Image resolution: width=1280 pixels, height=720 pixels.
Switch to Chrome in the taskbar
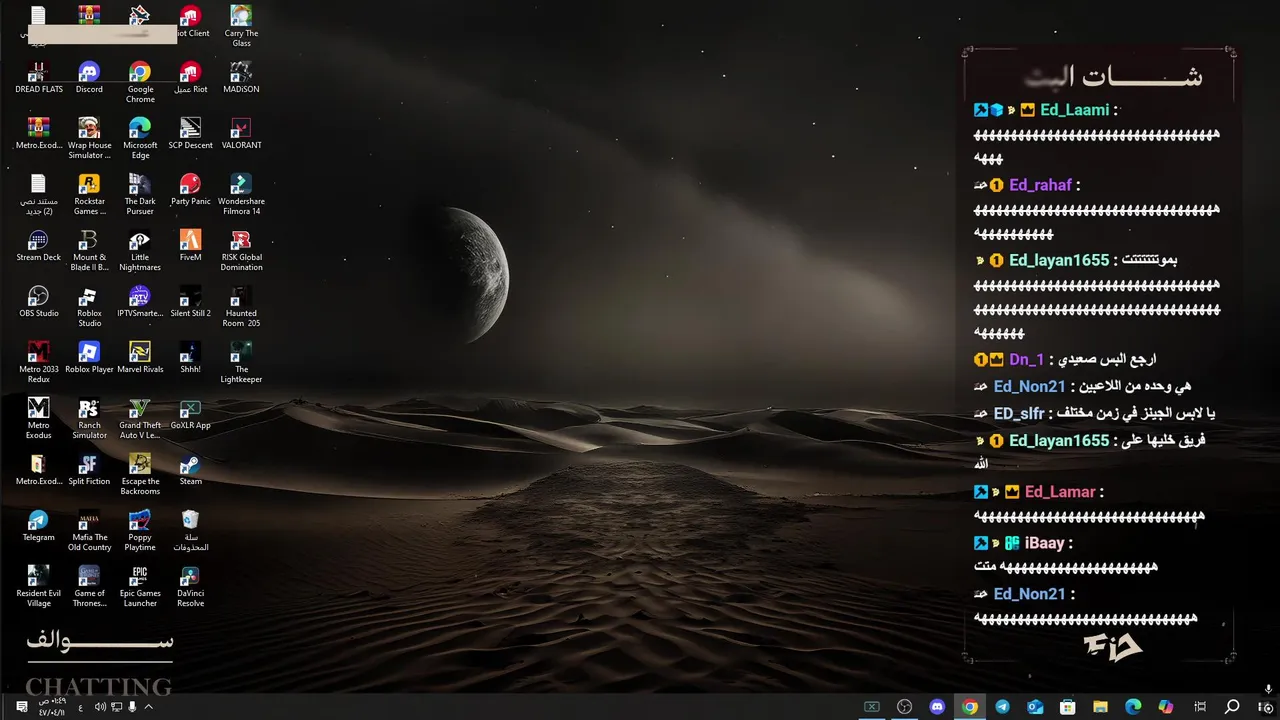(x=970, y=707)
